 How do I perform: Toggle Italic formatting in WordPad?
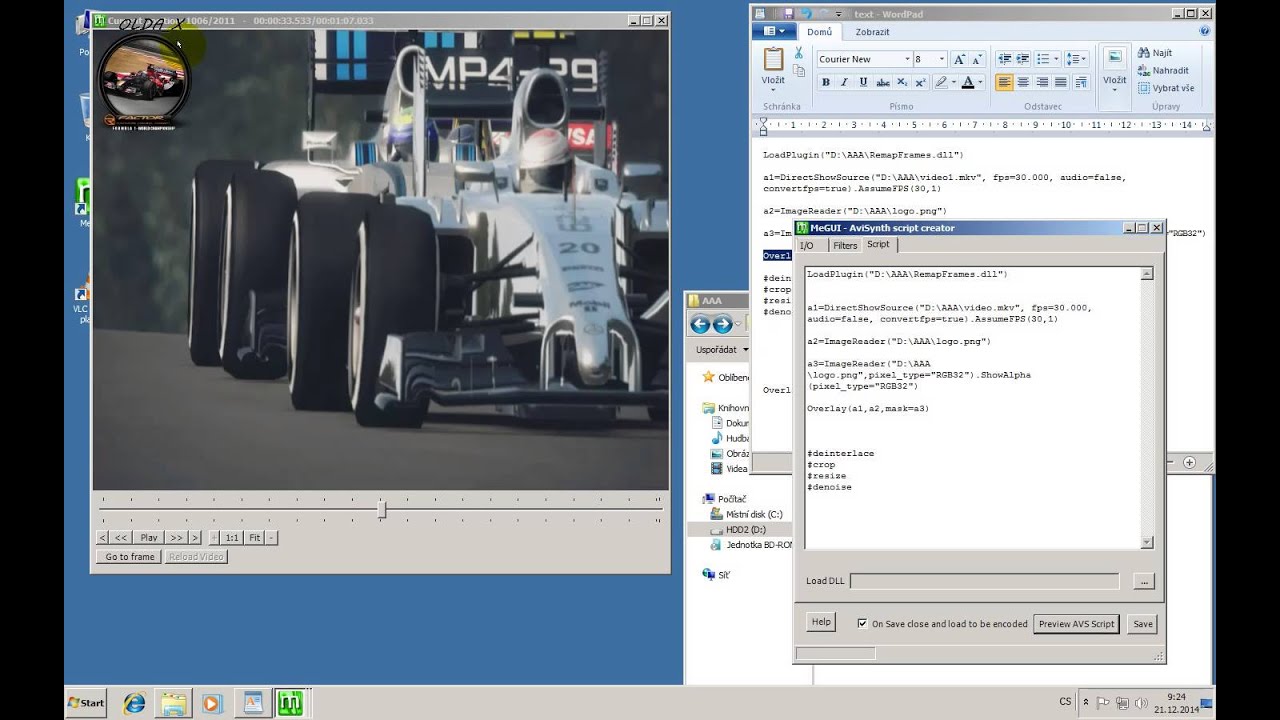pos(844,83)
